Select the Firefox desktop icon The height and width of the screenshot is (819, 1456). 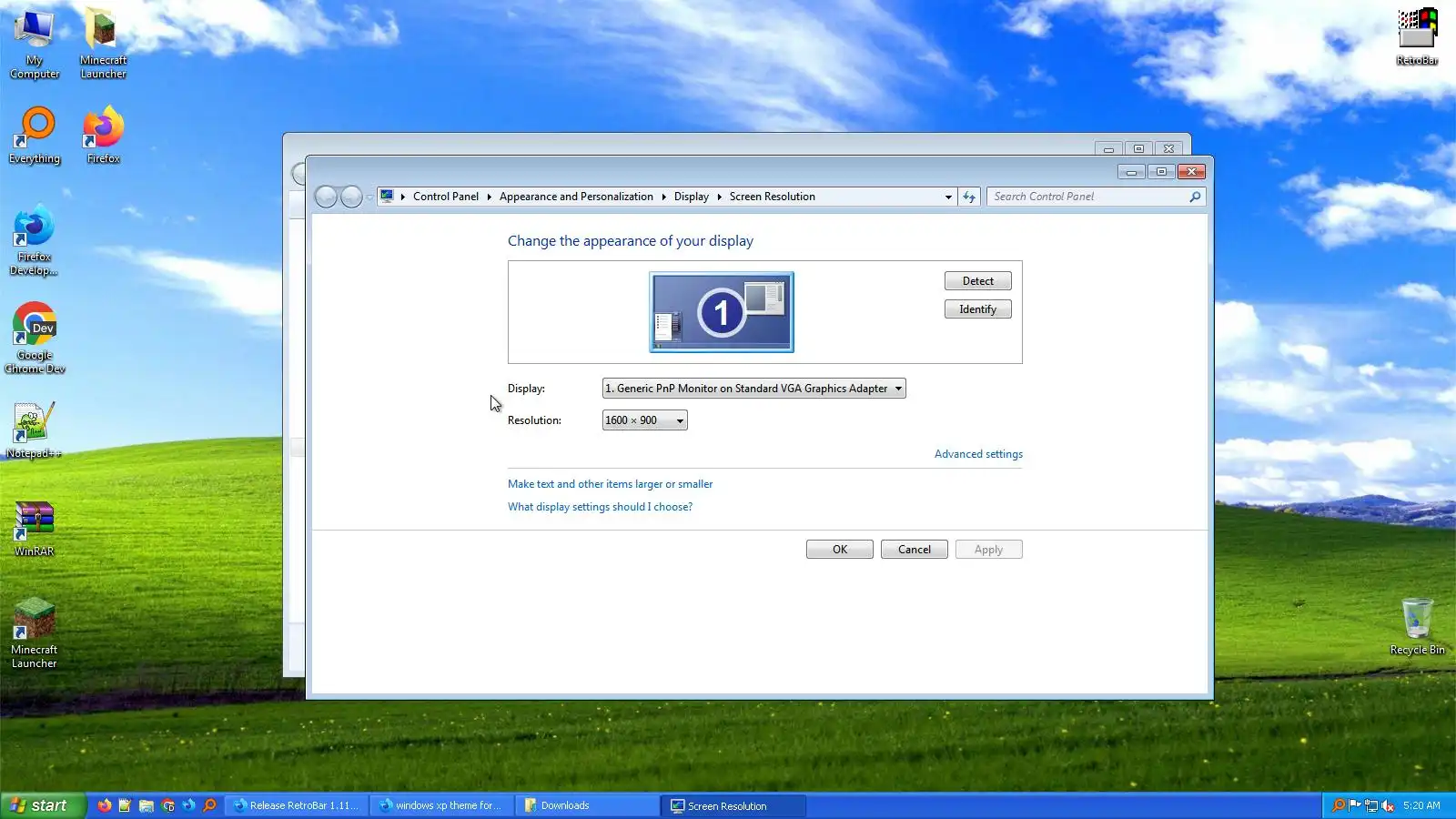coord(104,135)
